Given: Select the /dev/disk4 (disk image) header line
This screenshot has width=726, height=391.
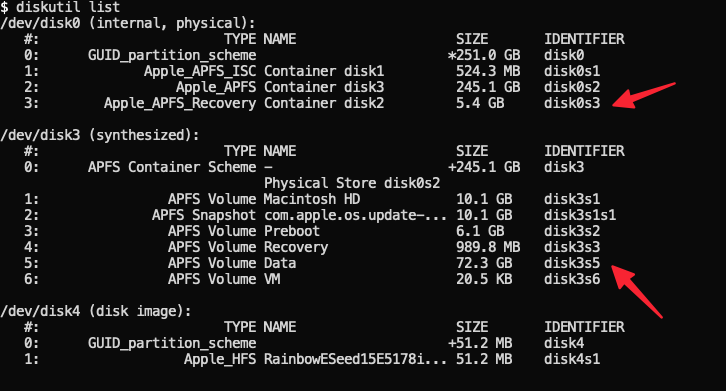Looking at the screenshot, I should click(x=96, y=311).
